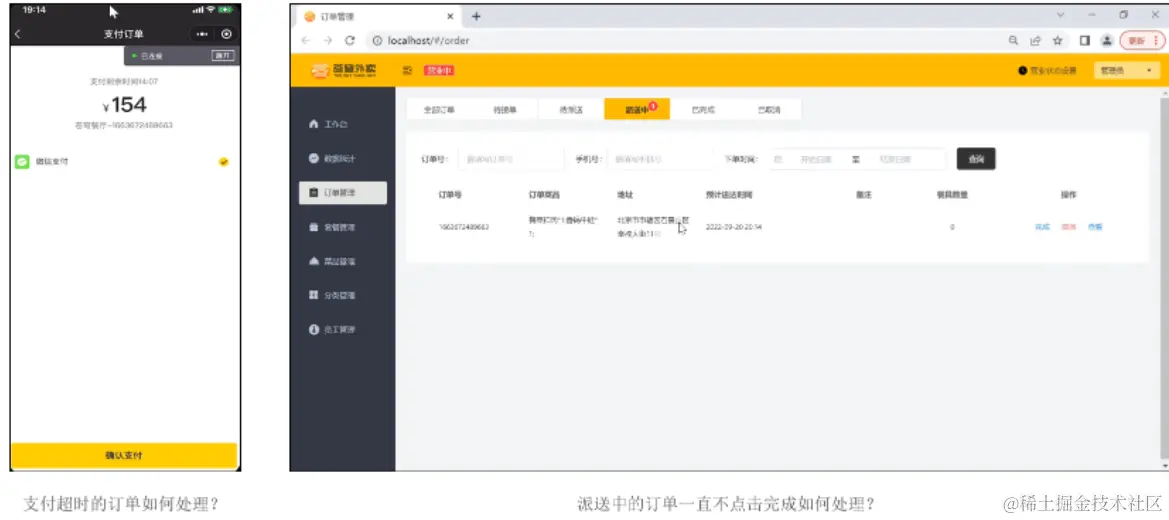Open 营业状态设置 business status settings
Screen dimensions: 1169x520
coord(1047,70)
